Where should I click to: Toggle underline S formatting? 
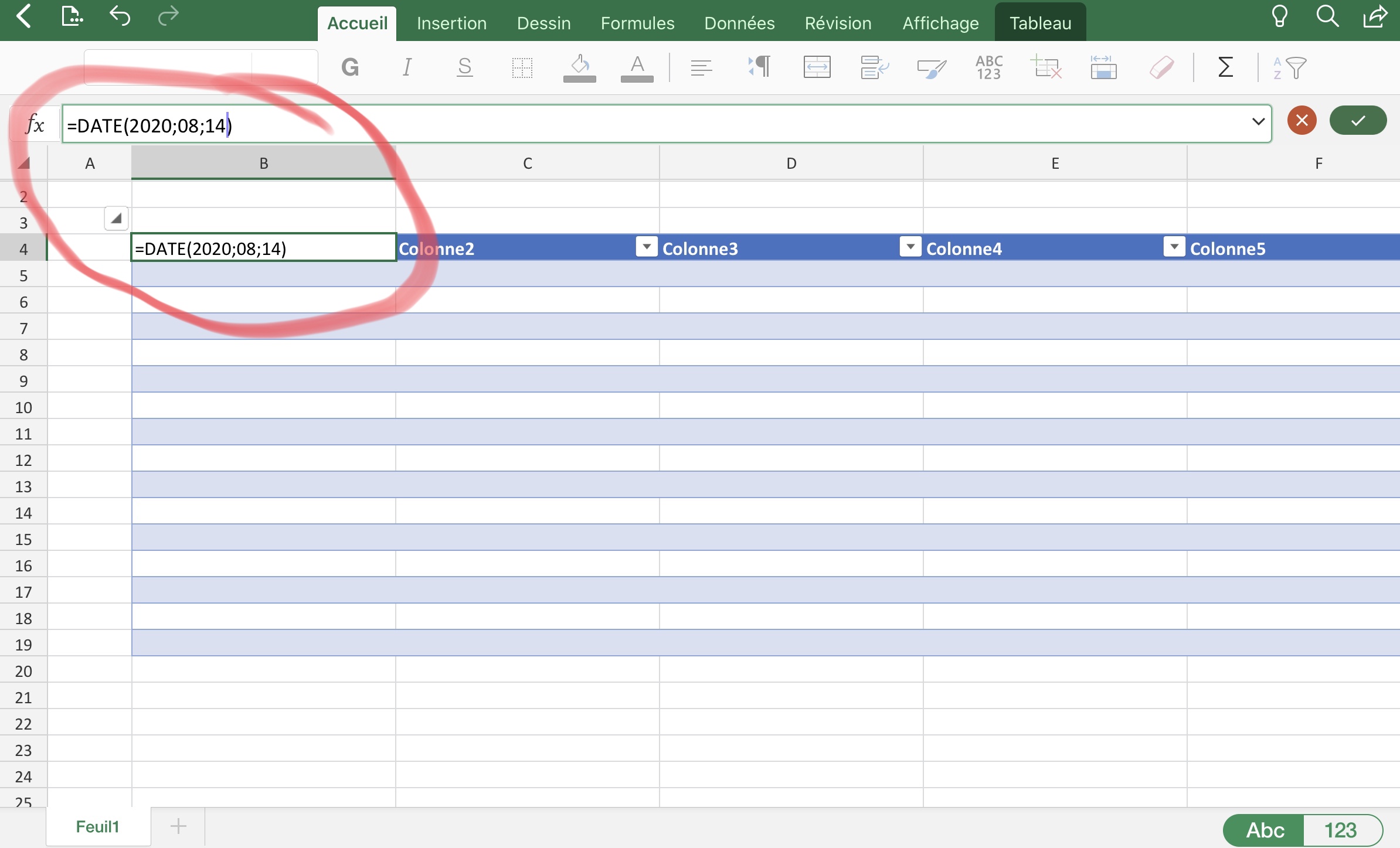click(x=464, y=67)
